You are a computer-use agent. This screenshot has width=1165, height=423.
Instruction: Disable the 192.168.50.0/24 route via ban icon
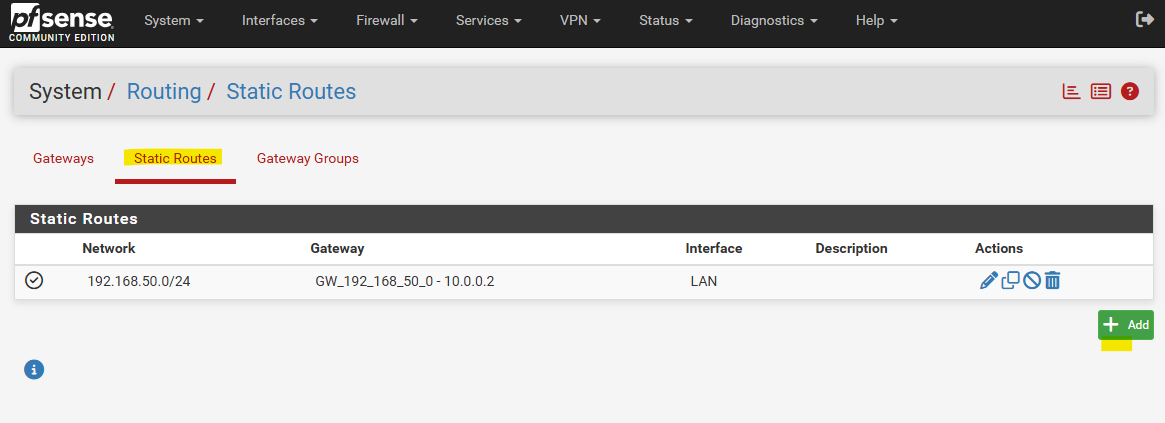tap(1031, 281)
